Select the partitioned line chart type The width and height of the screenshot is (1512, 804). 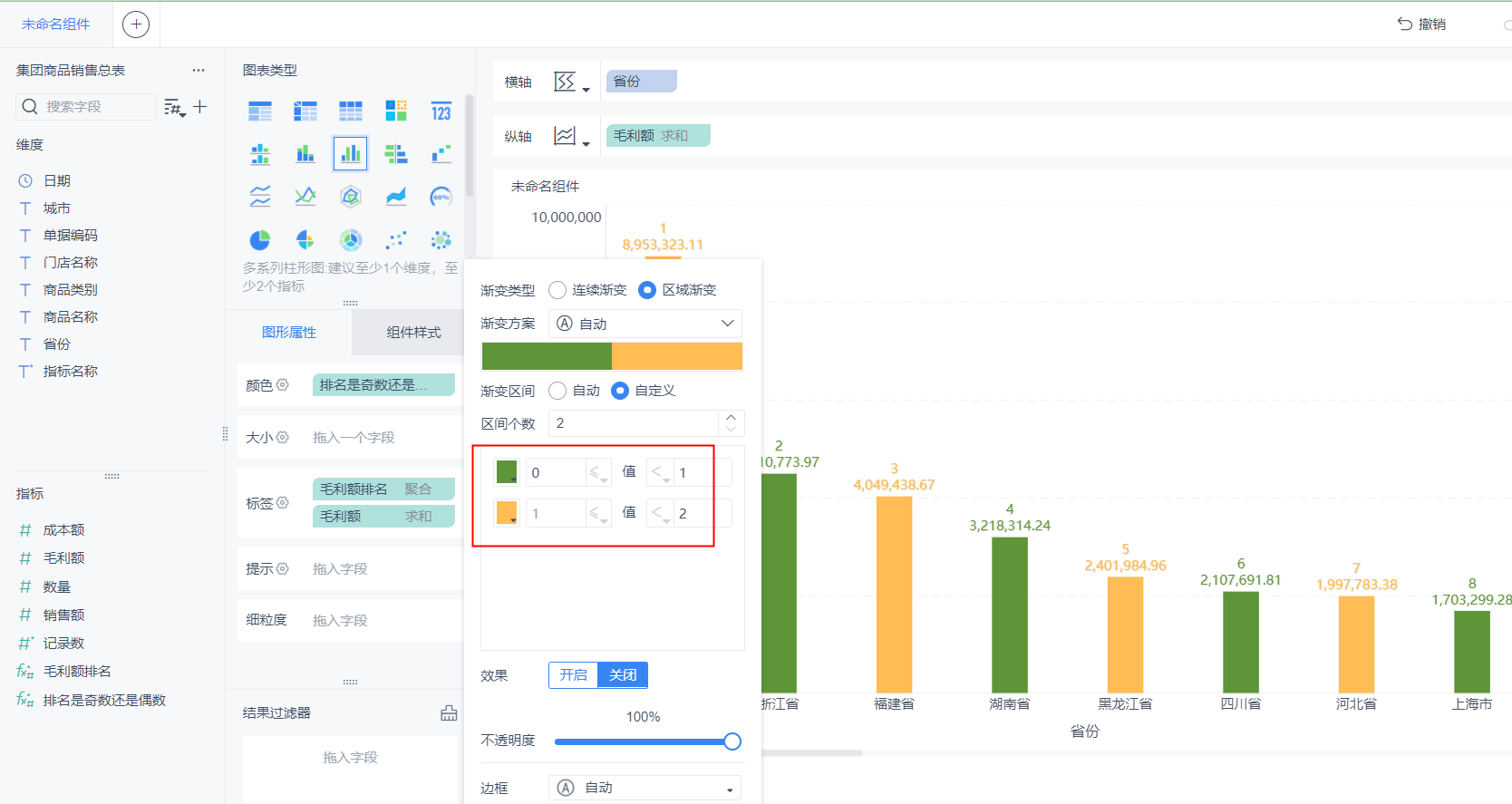point(260,196)
